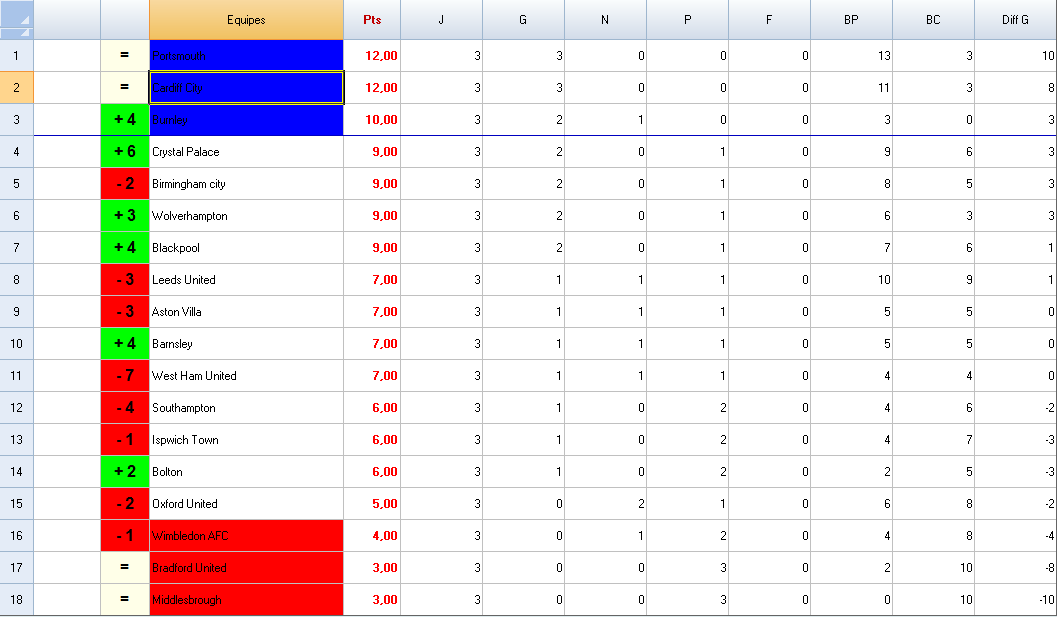Viewport: 1057px width, 617px height.
Task: Click the BC column header
Action: click(933, 20)
